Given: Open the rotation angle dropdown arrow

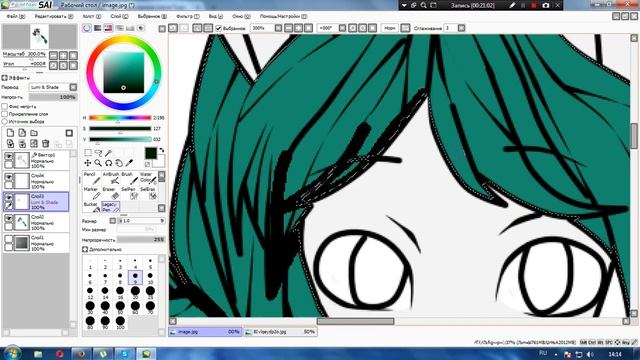Looking at the screenshot, I should 342,28.
